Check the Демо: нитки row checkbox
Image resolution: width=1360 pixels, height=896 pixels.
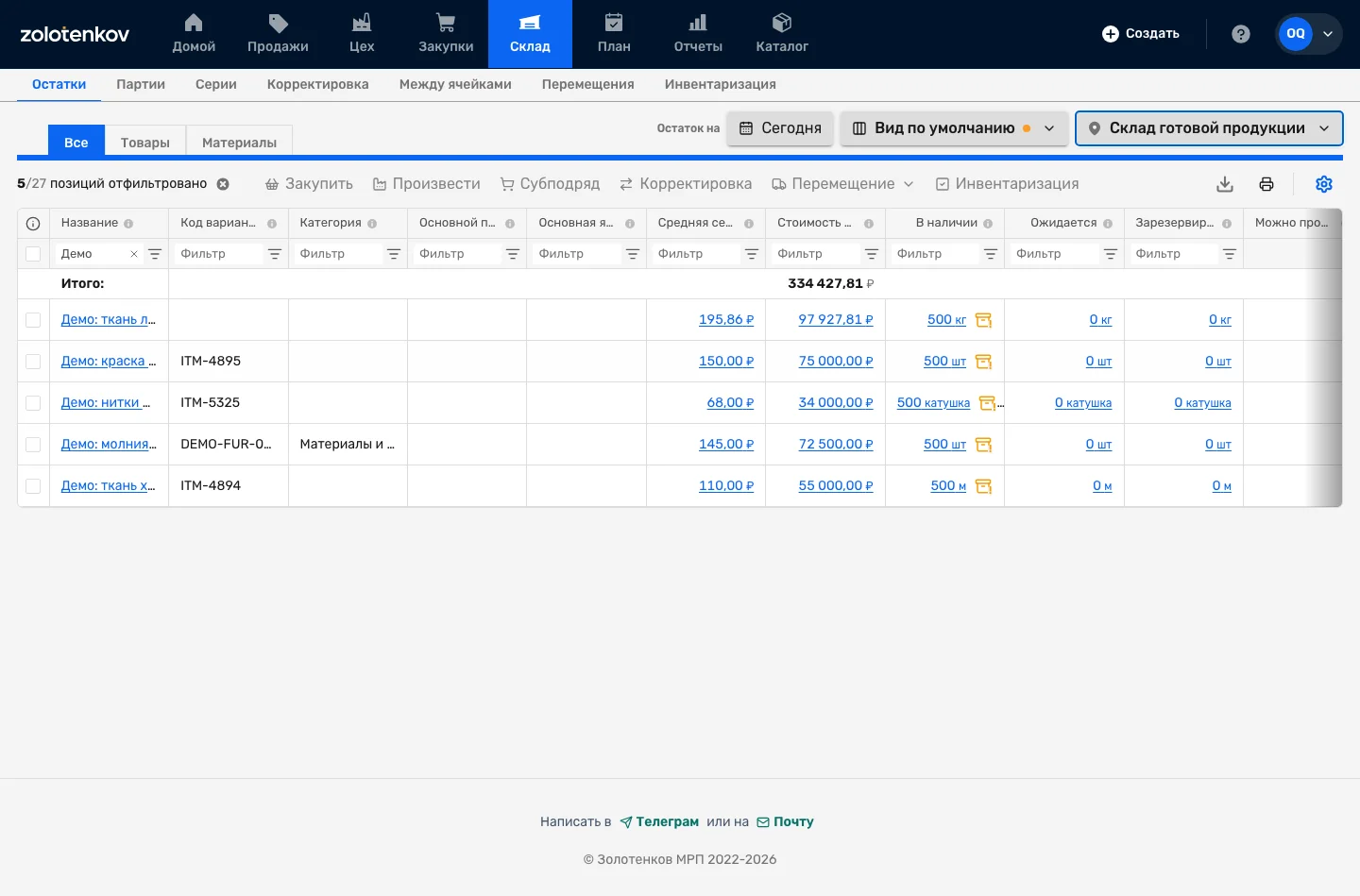33,403
